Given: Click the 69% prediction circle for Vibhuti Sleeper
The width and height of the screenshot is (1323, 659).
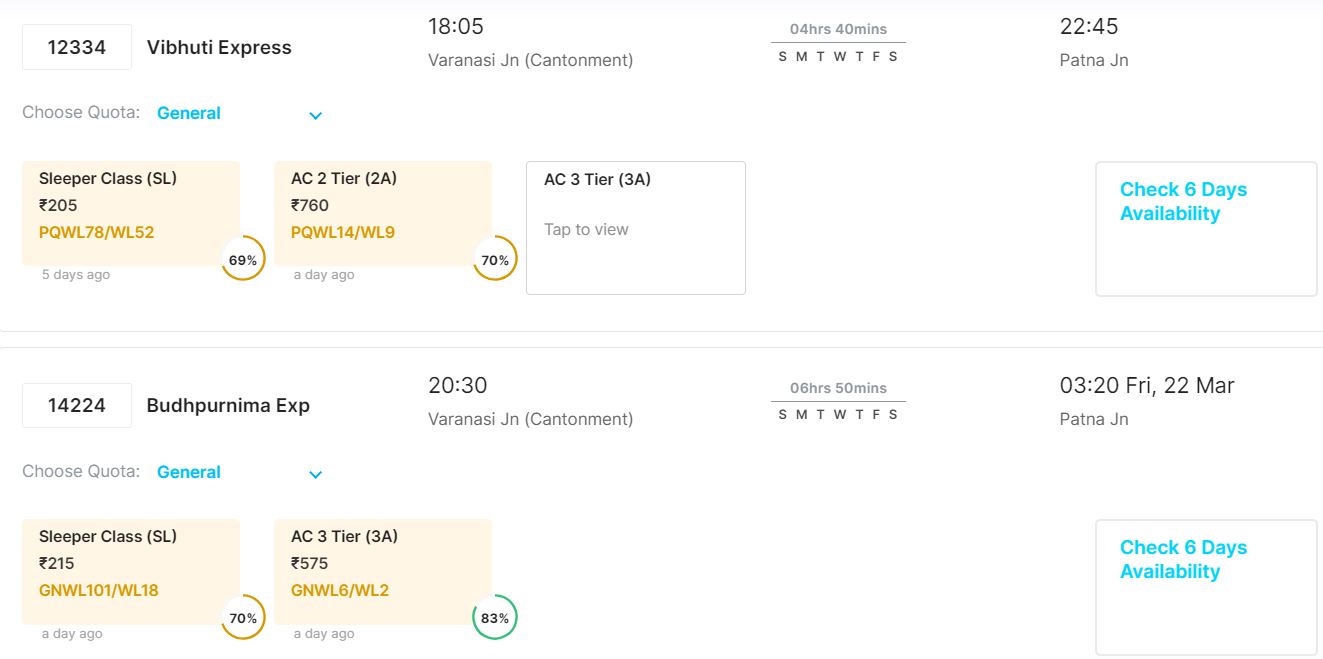Looking at the screenshot, I should point(243,259).
